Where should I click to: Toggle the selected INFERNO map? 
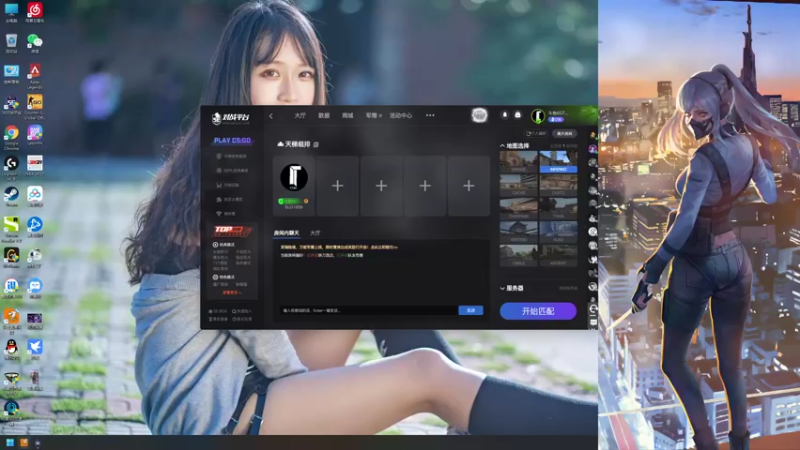[558, 162]
